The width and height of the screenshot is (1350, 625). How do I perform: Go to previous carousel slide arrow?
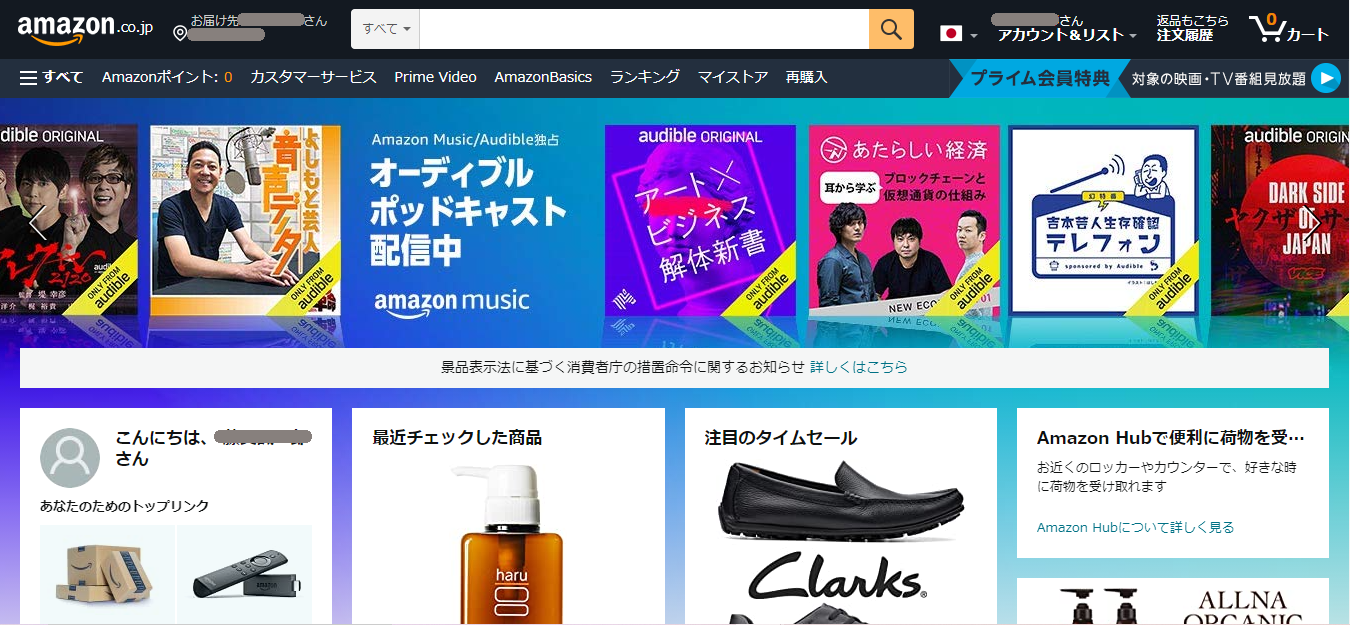(x=37, y=221)
